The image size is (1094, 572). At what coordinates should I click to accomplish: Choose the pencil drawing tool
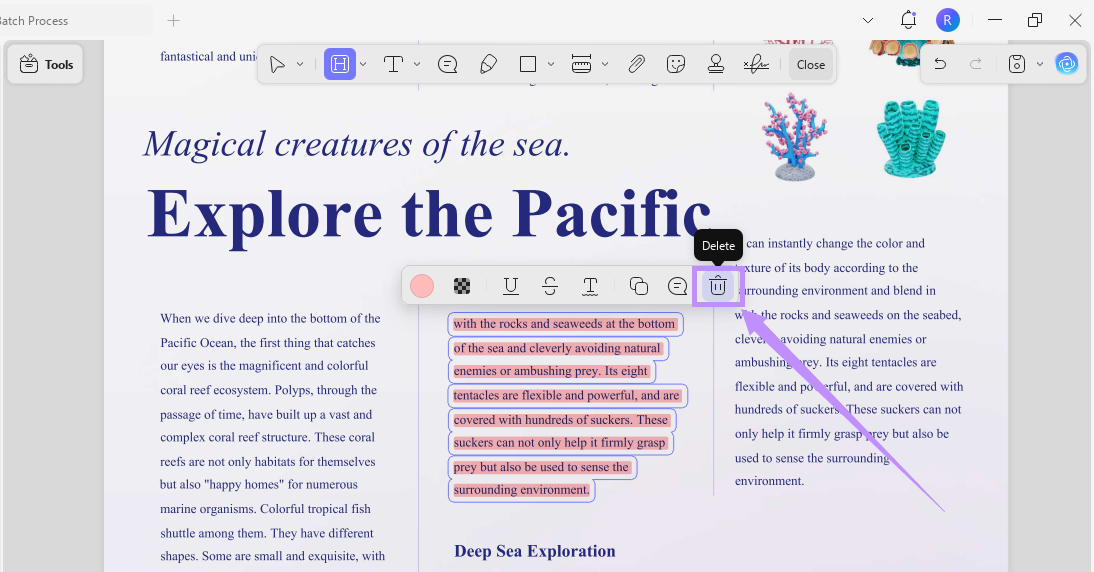[488, 65]
